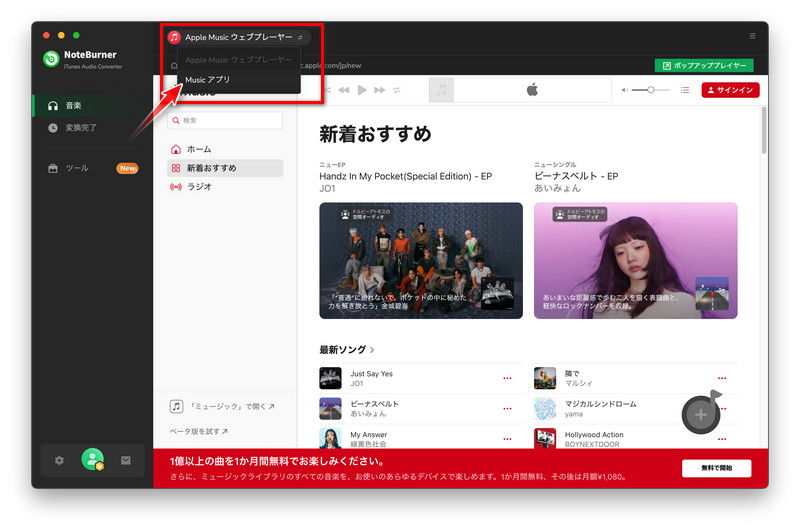Screen dimensions: 800x530
Task: Expand the 最新ソング section chevron
Action: point(372,350)
